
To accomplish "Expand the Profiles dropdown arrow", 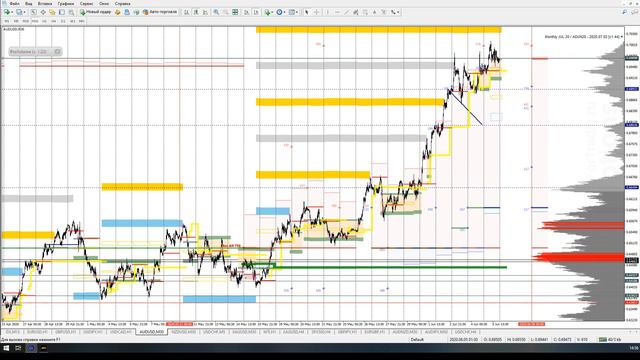I will point(24,12).
